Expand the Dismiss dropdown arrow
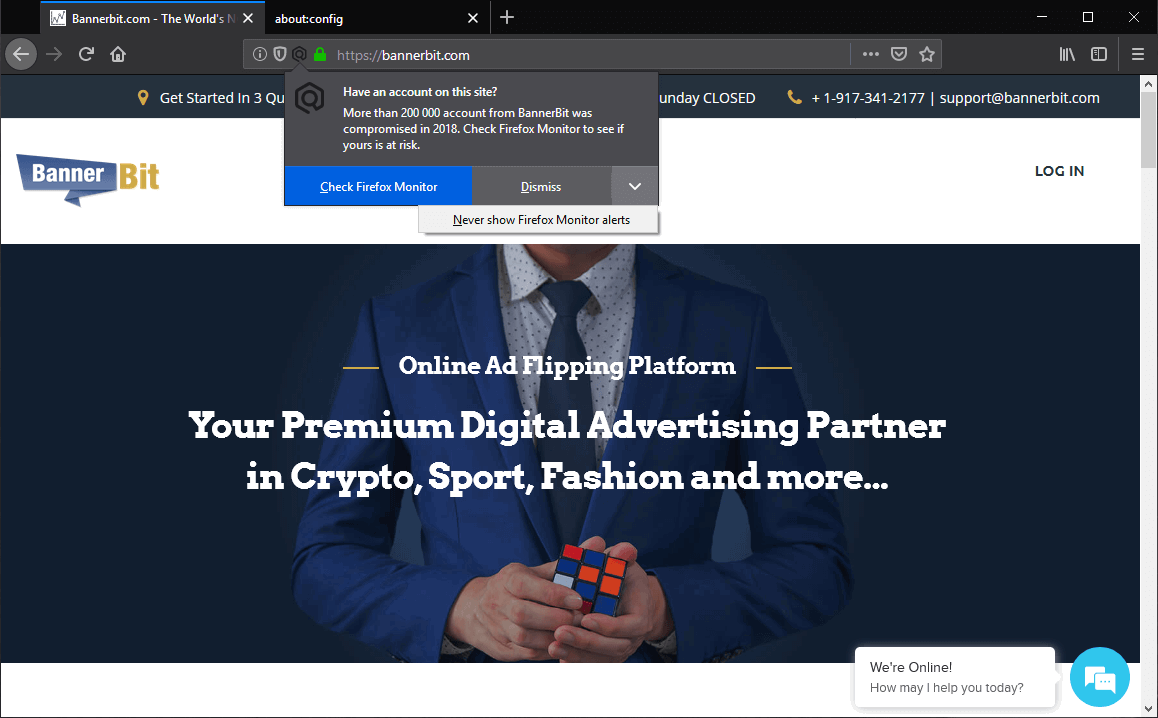This screenshot has width=1158, height=718. click(x=635, y=186)
